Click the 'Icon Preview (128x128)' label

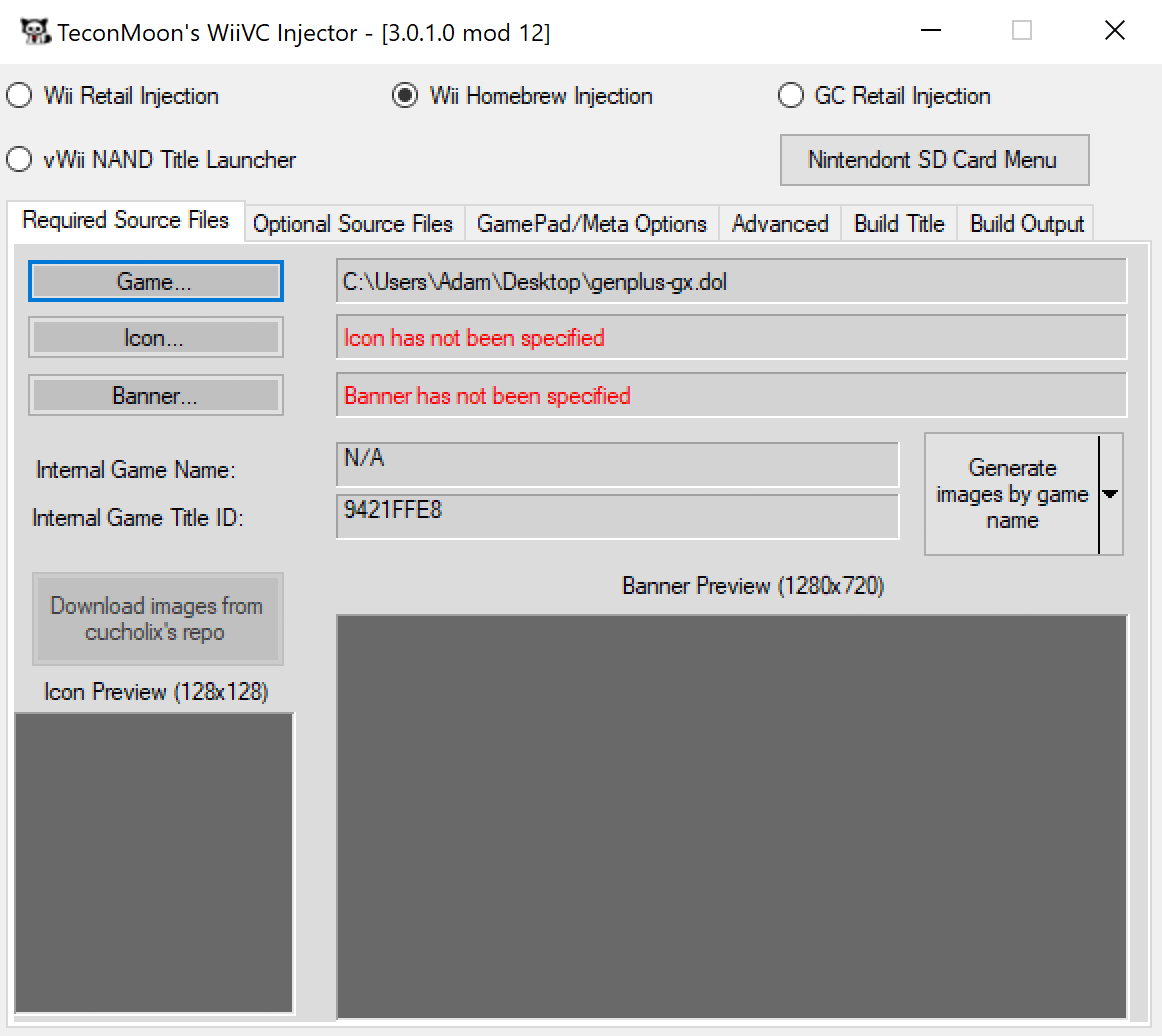[156, 692]
